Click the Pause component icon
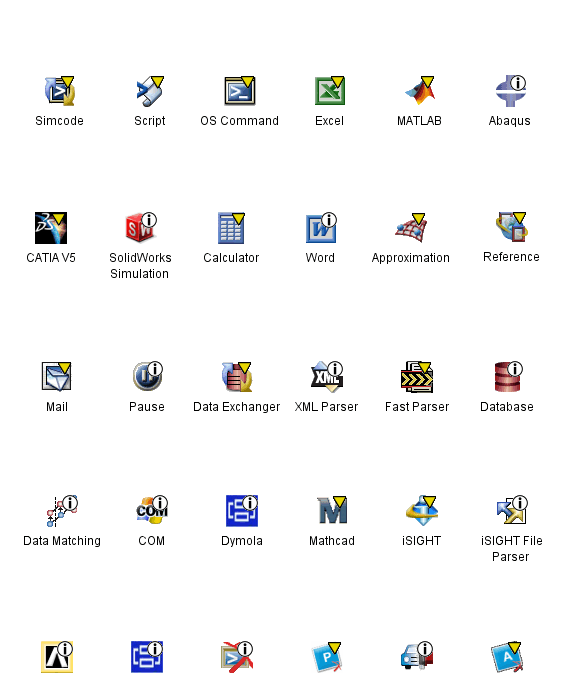 [147, 376]
